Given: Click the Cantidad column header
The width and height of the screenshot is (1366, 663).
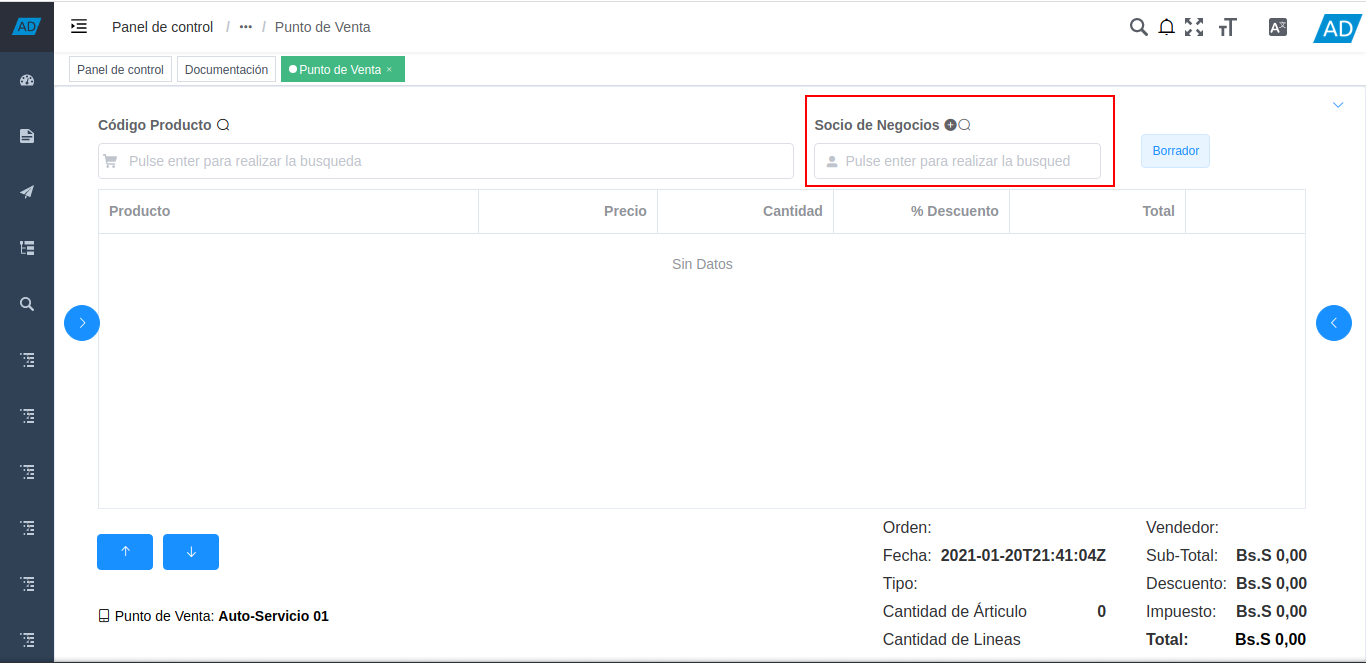Looking at the screenshot, I should pyautogui.click(x=745, y=211).
